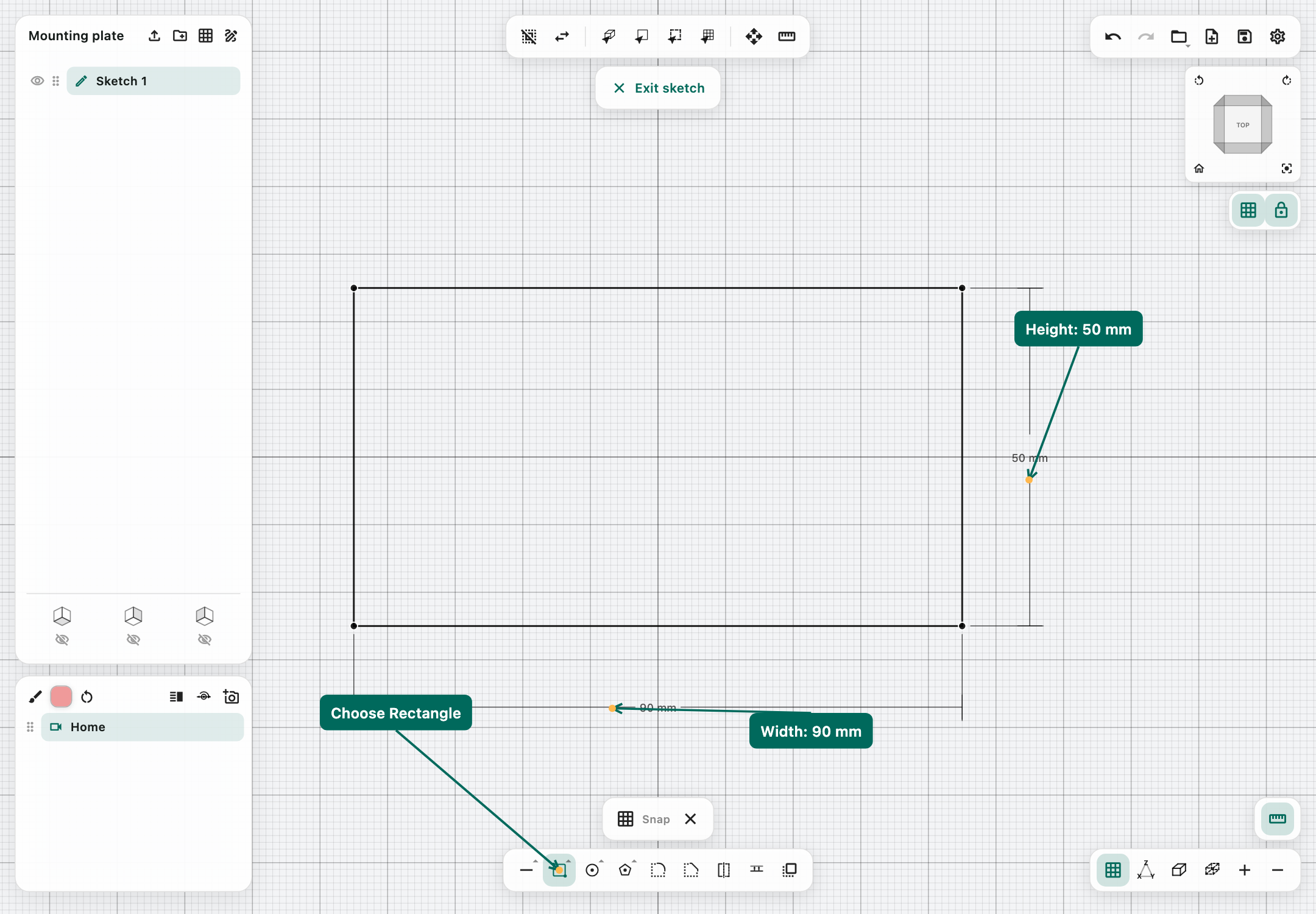Toggle Sketch 1 visibility eye

37,81
